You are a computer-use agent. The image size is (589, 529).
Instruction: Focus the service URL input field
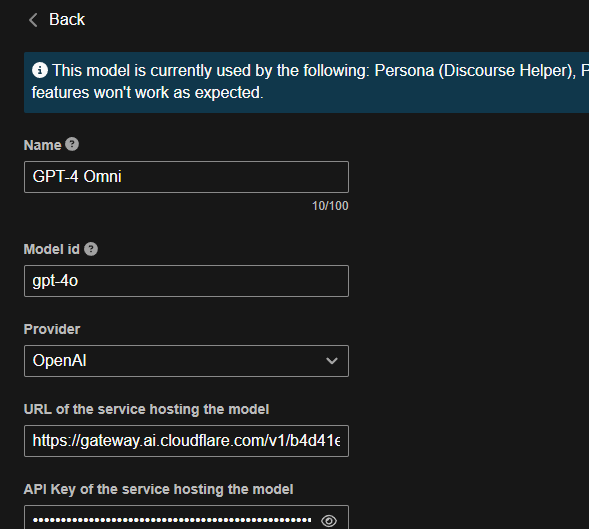tap(186, 441)
